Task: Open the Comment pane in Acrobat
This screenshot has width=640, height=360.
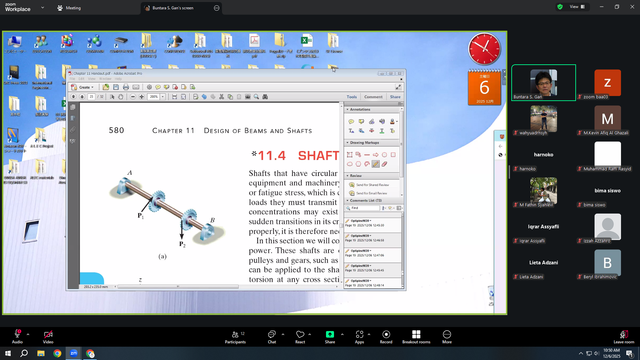Action: click(373, 97)
